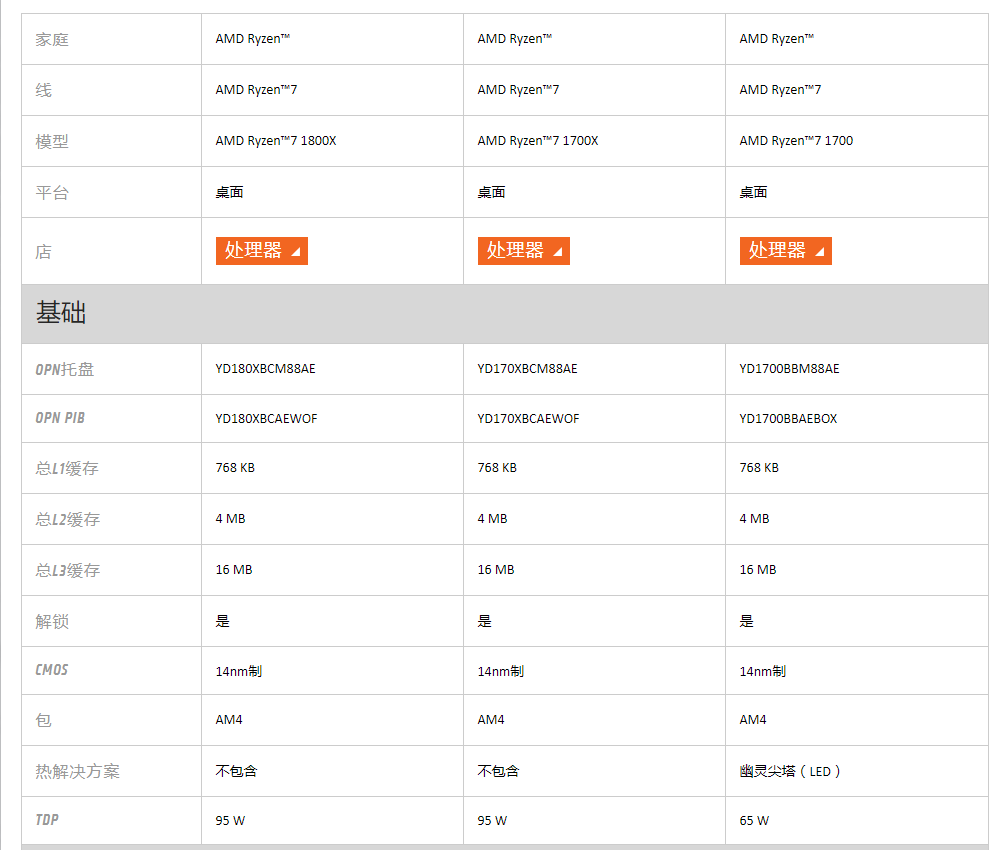Click 14nm制 in the 1700X column
This screenshot has width=996, height=850.
click(x=501, y=671)
